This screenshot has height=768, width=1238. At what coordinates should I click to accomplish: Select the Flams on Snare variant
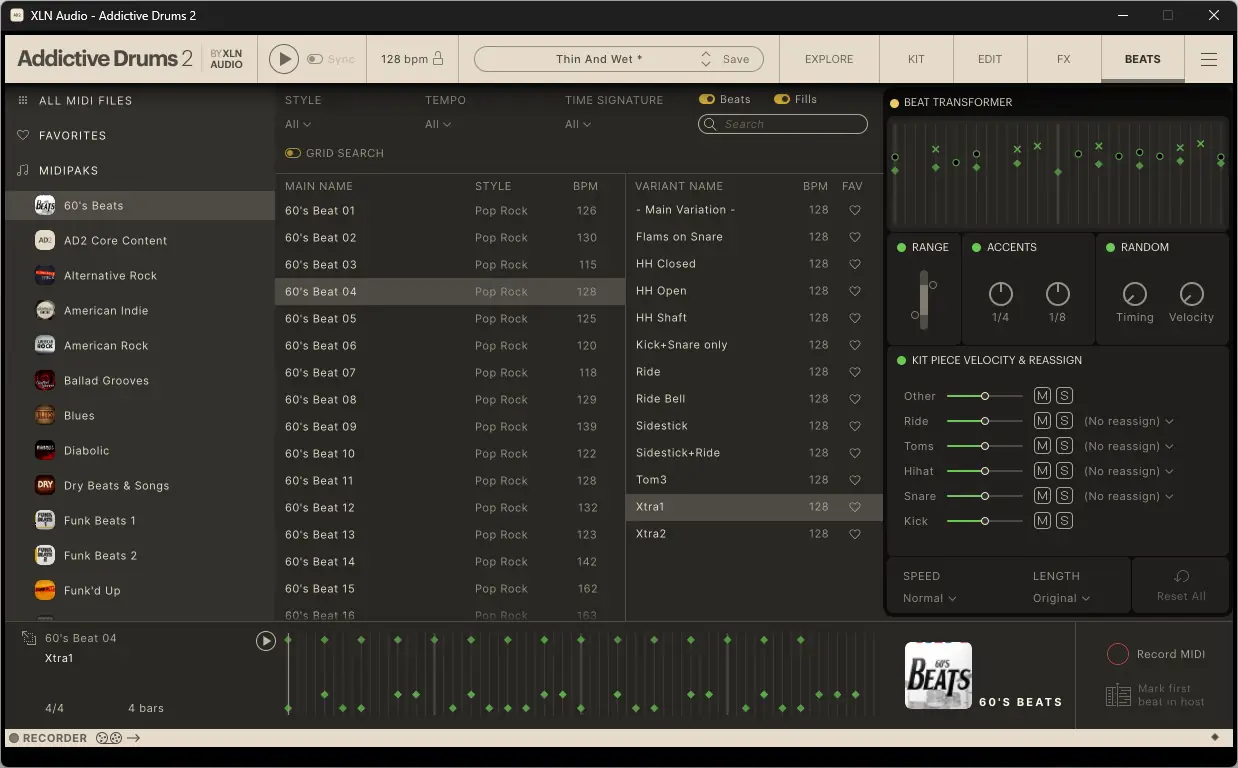(x=755, y=237)
